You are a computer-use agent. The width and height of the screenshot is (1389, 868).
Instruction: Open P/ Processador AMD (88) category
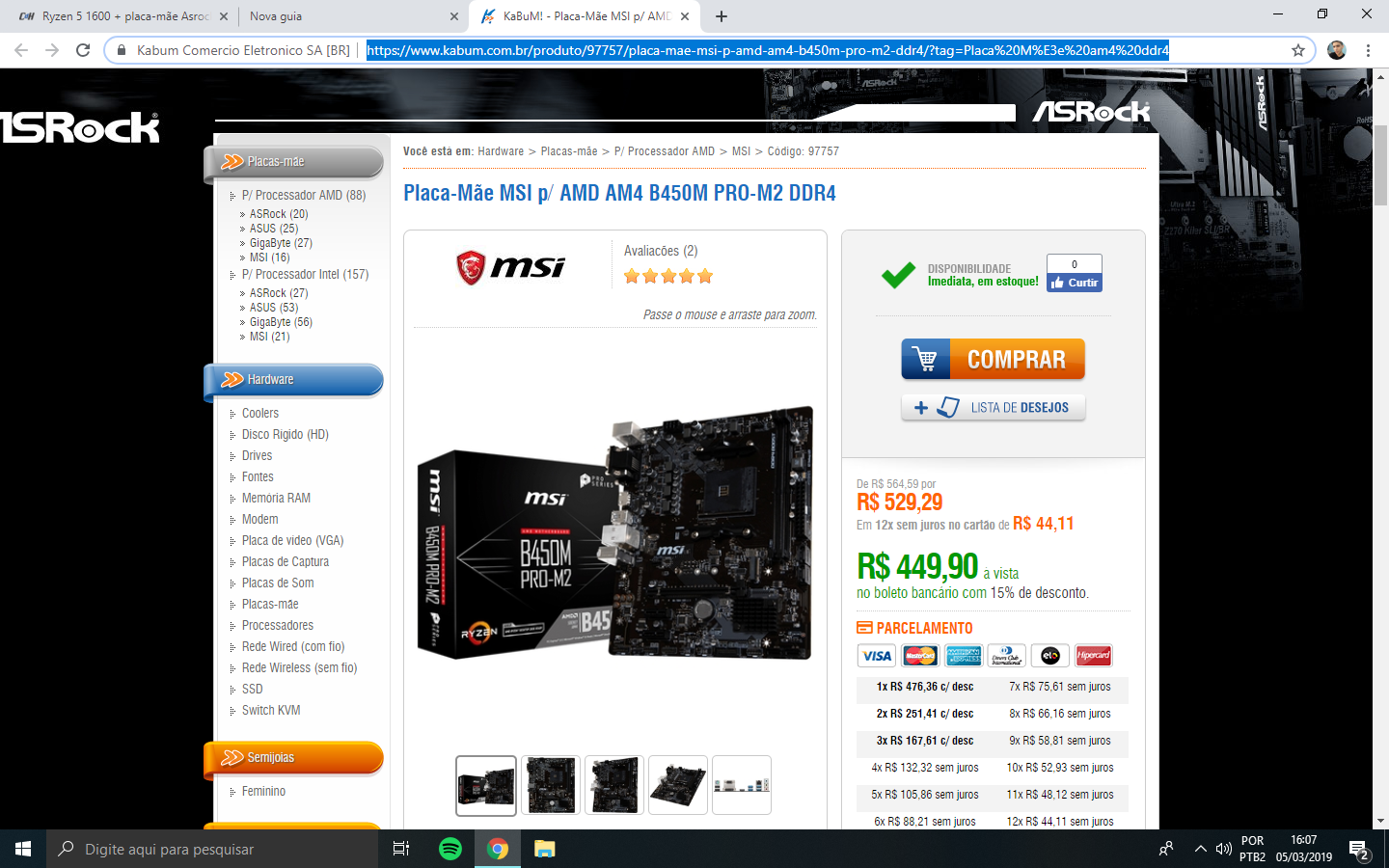[304, 195]
